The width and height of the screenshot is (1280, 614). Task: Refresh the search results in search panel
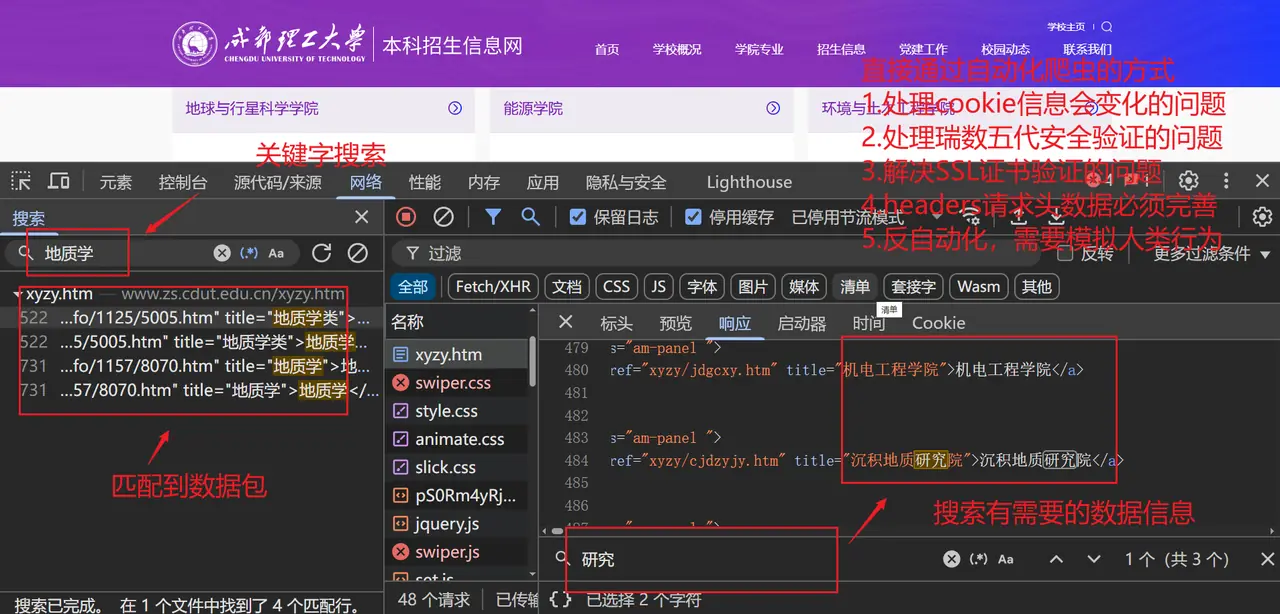[x=321, y=253]
